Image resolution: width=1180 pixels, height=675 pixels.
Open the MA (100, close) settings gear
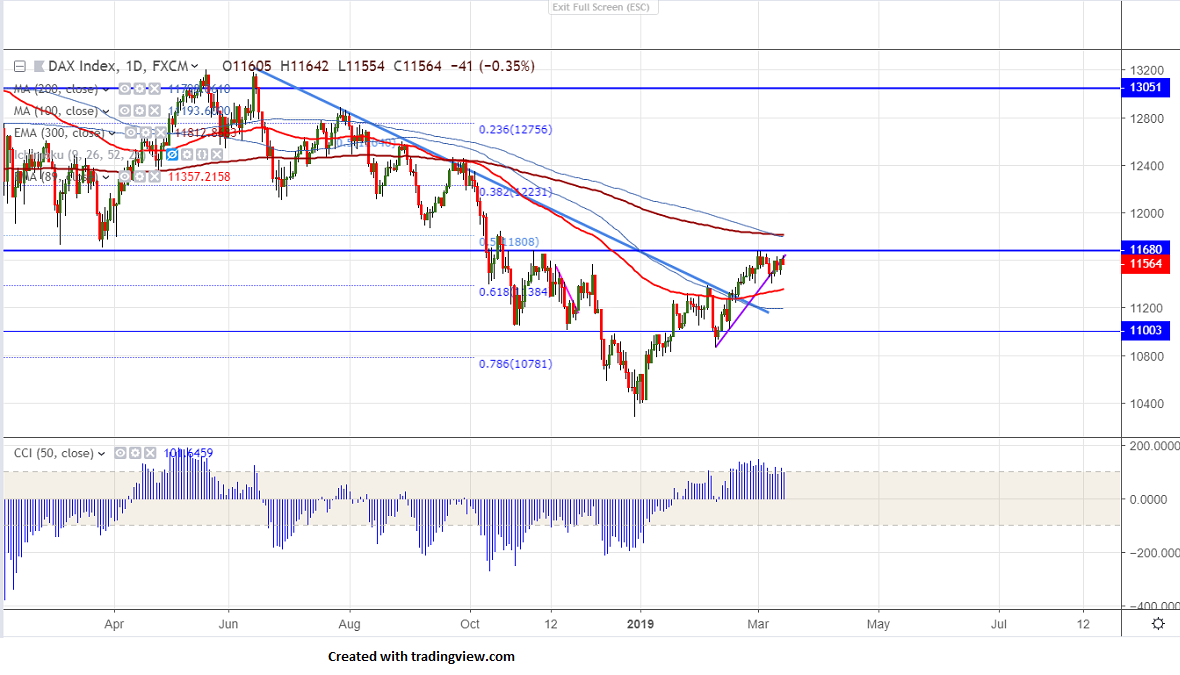pyautogui.click(x=139, y=111)
